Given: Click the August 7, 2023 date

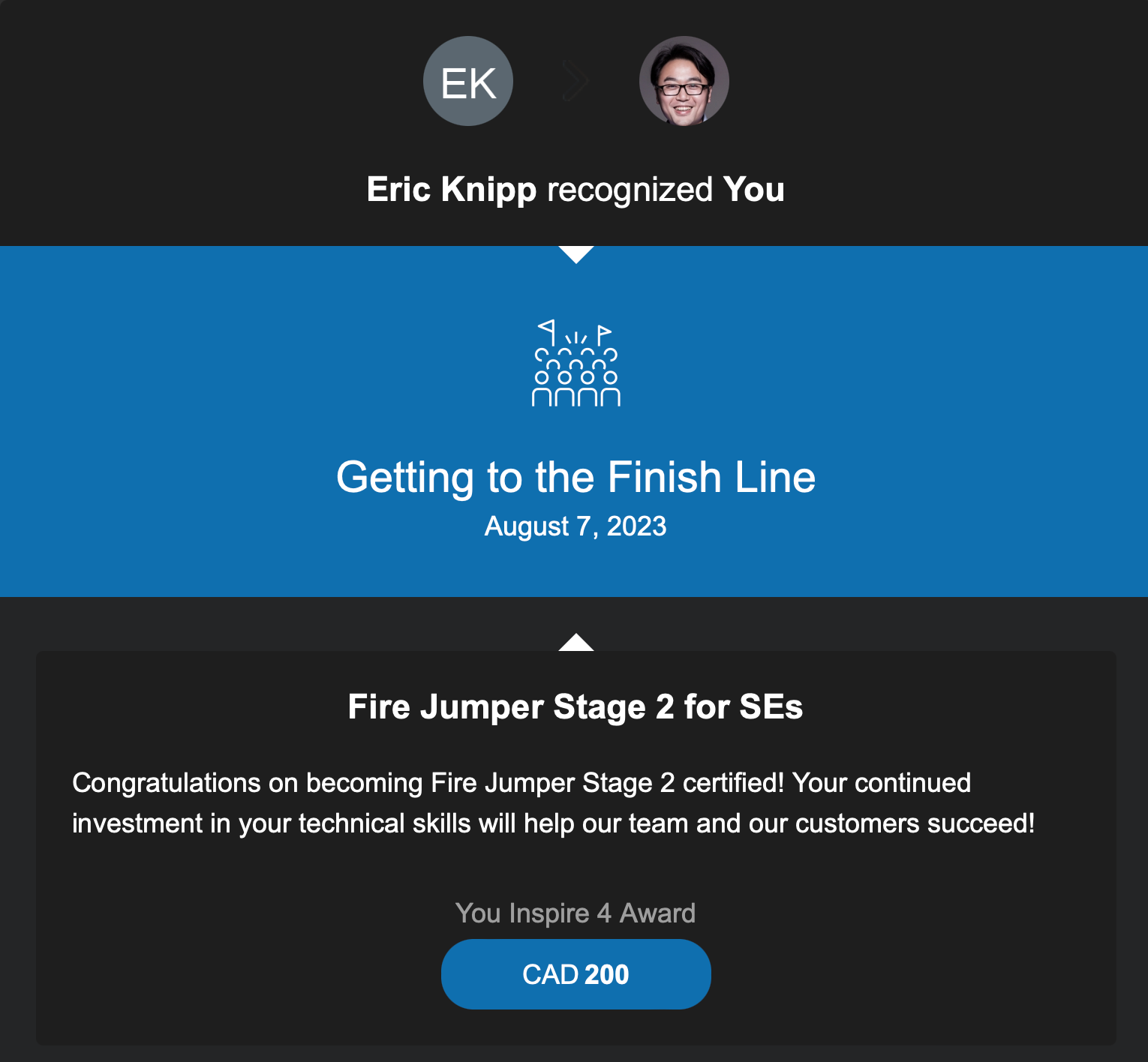Looking at the screenshot, I should click(576, 526).
